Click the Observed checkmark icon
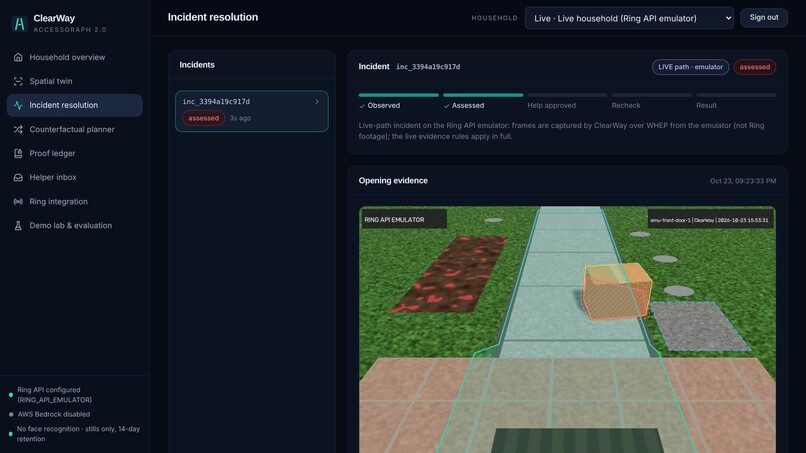 pyautogui.click(x=362, y=106)
